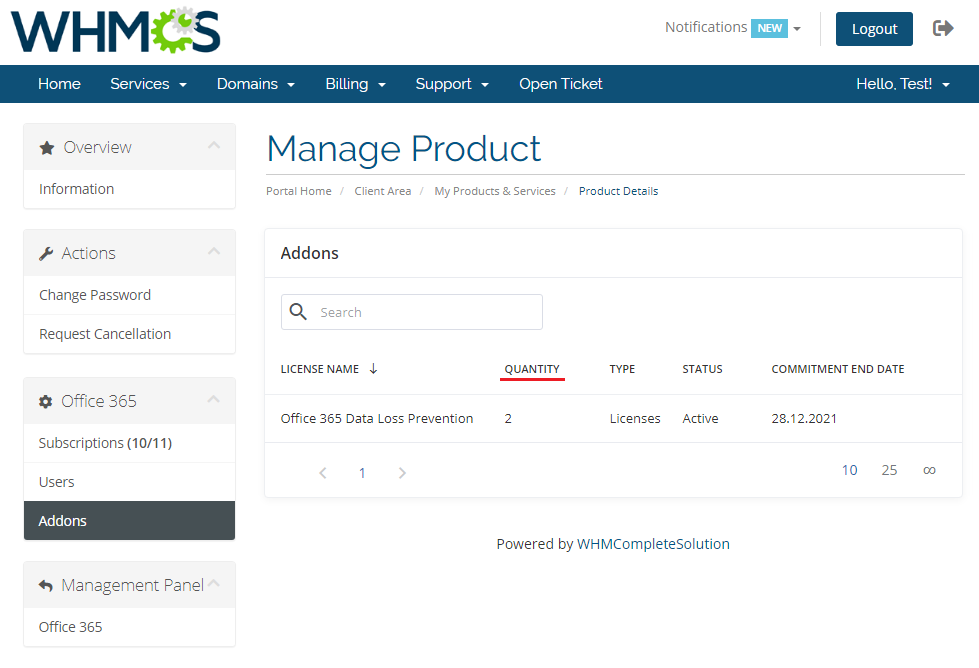Sort by the Quantity column header
Screen dimensions: 979x668
(x=532, y=369)
